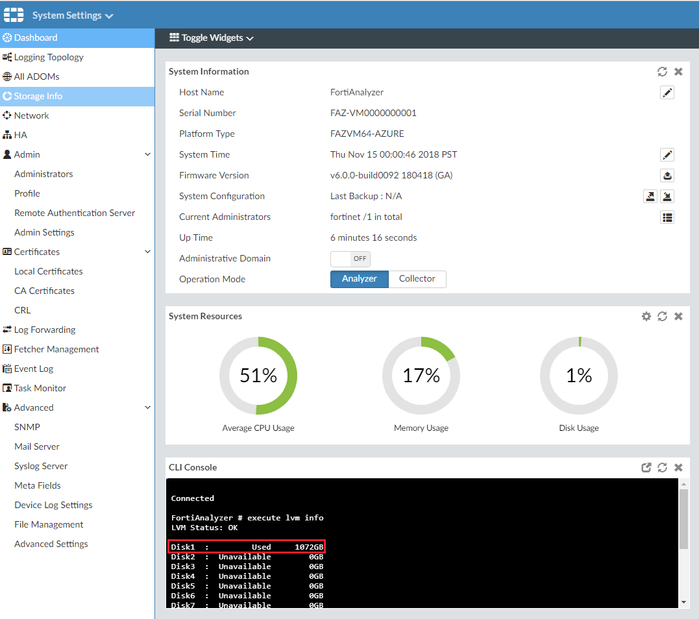The image size is (699, 619).
Task: Open the System Settings dropdown
Action: pyautogui.click(x=73, y=15)
